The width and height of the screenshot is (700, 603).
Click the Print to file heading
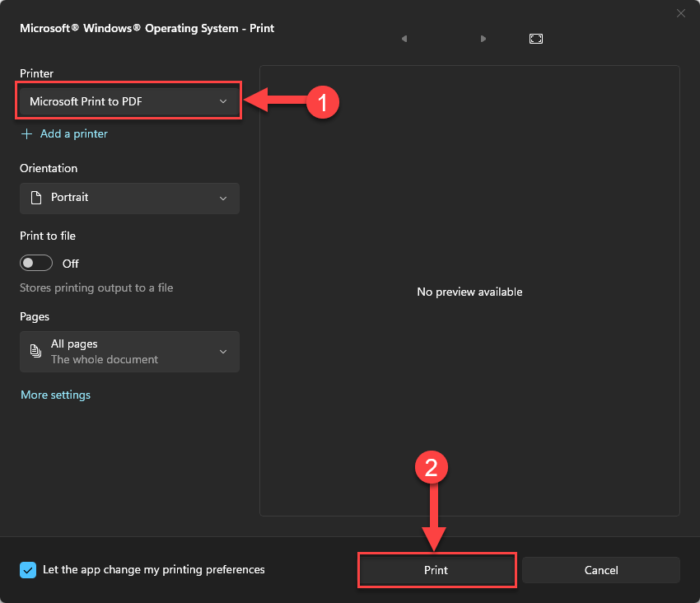[x=48, y=236]
